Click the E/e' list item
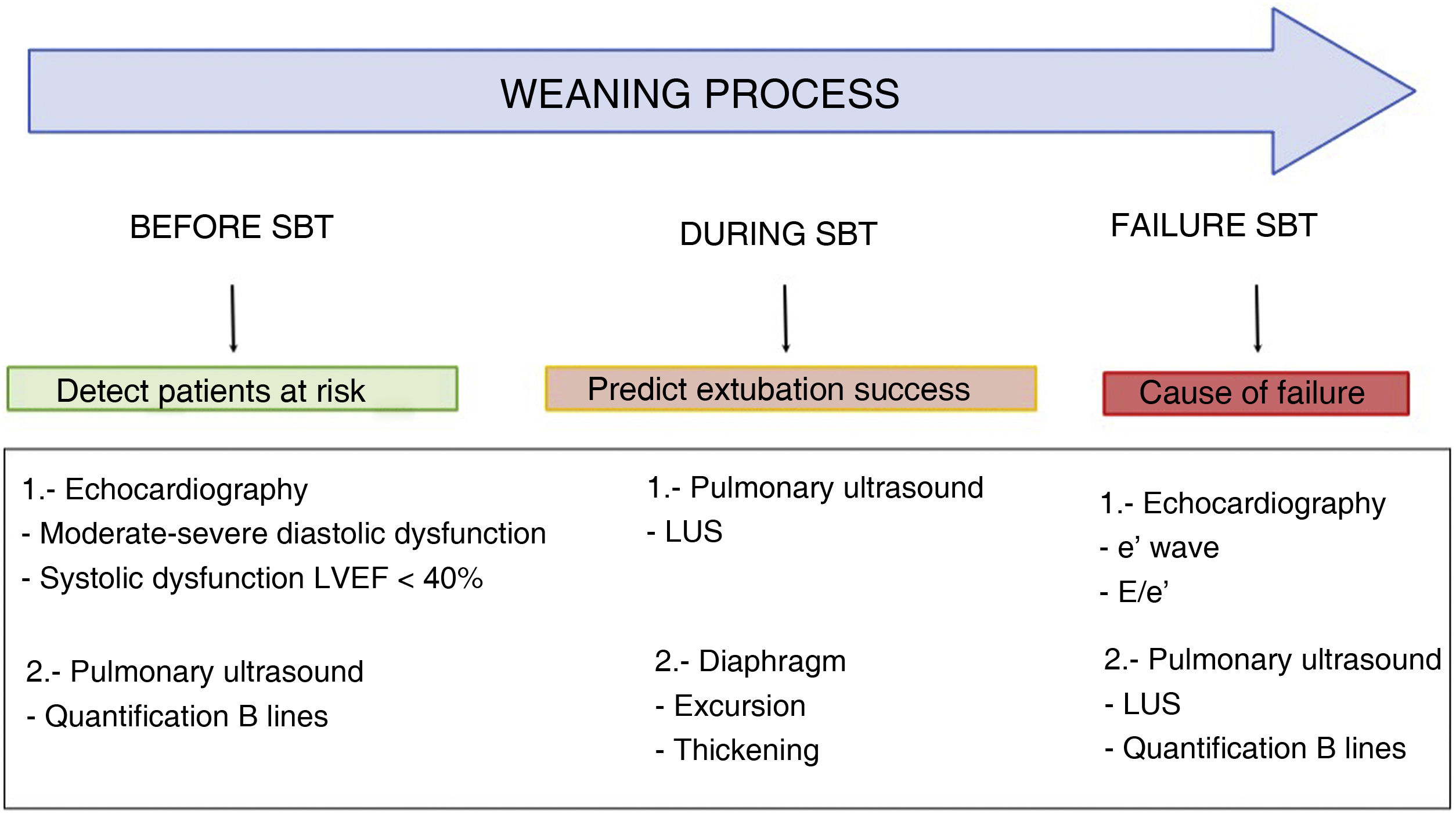 point(1134,592)
